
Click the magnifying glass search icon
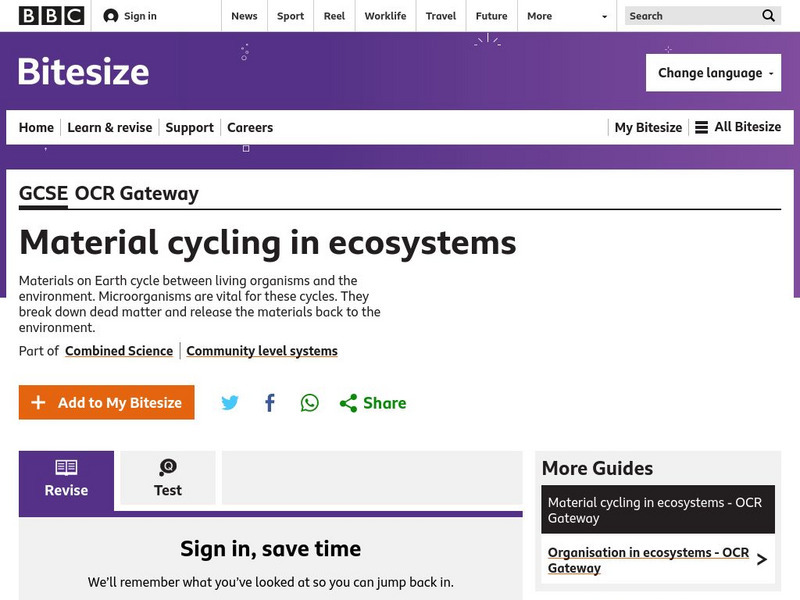tap(768, 16)
